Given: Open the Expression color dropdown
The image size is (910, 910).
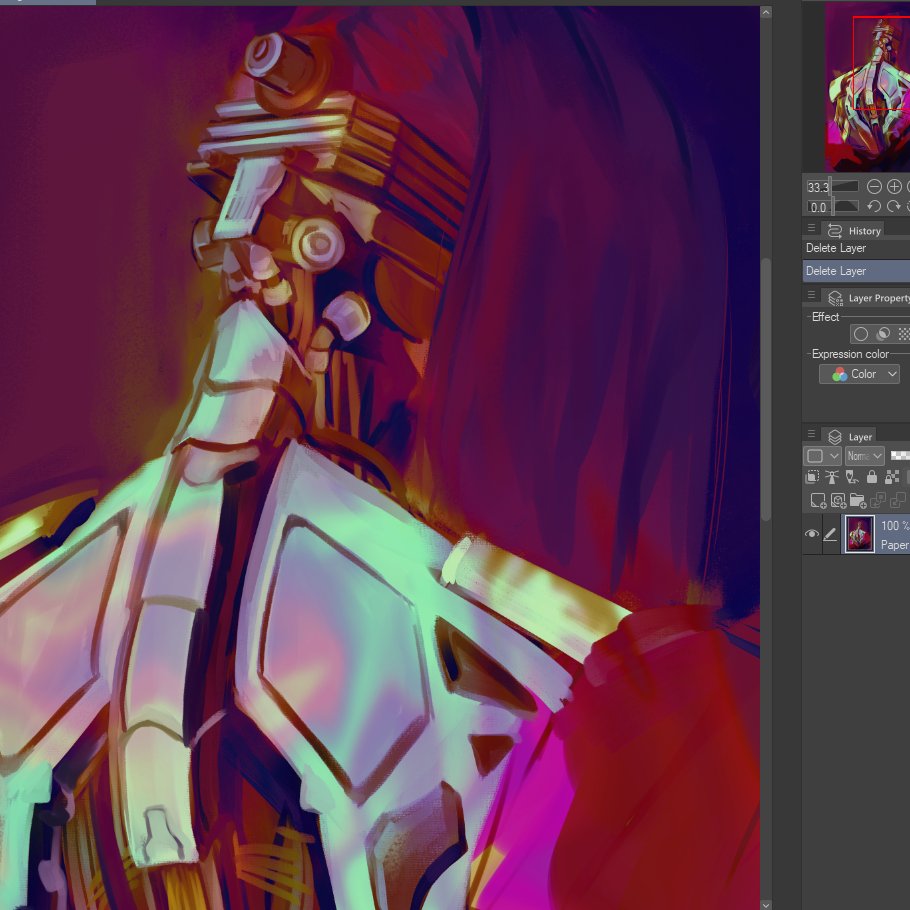Looking at the screenshot, I should tap(860, 373).
